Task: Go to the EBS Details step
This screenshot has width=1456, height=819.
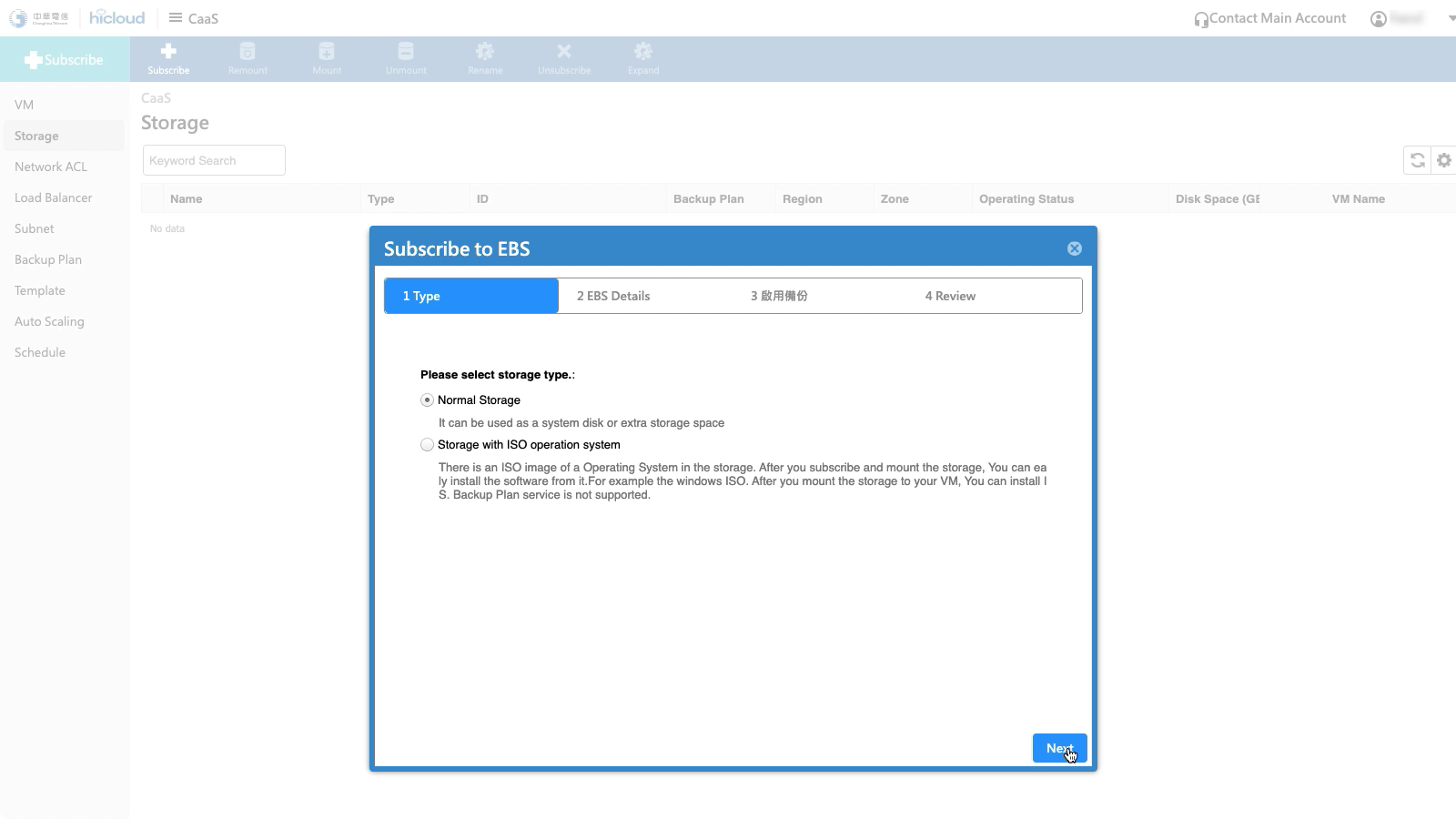Action: point(613,296)
